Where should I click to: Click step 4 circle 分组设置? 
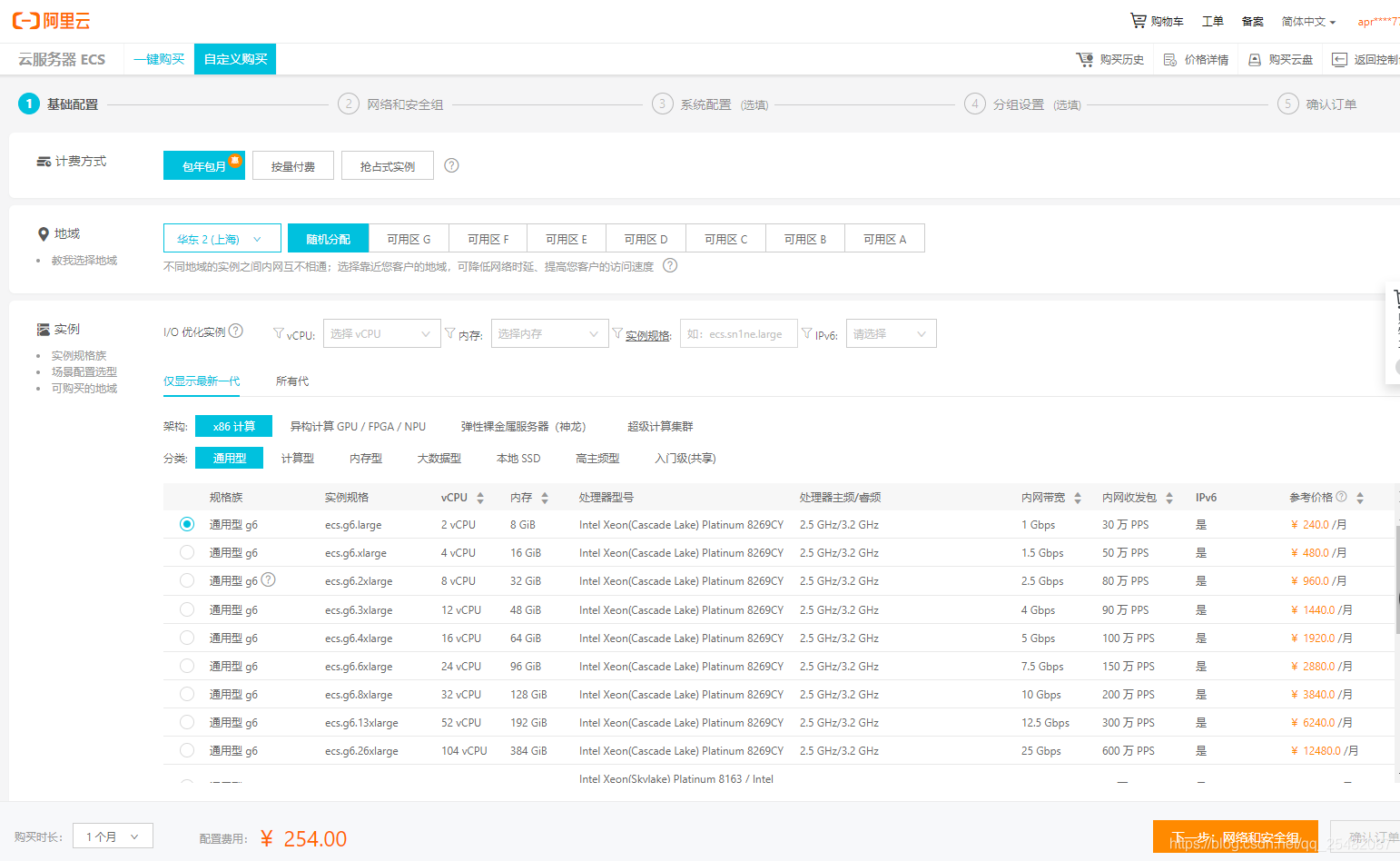coord(975,104)
